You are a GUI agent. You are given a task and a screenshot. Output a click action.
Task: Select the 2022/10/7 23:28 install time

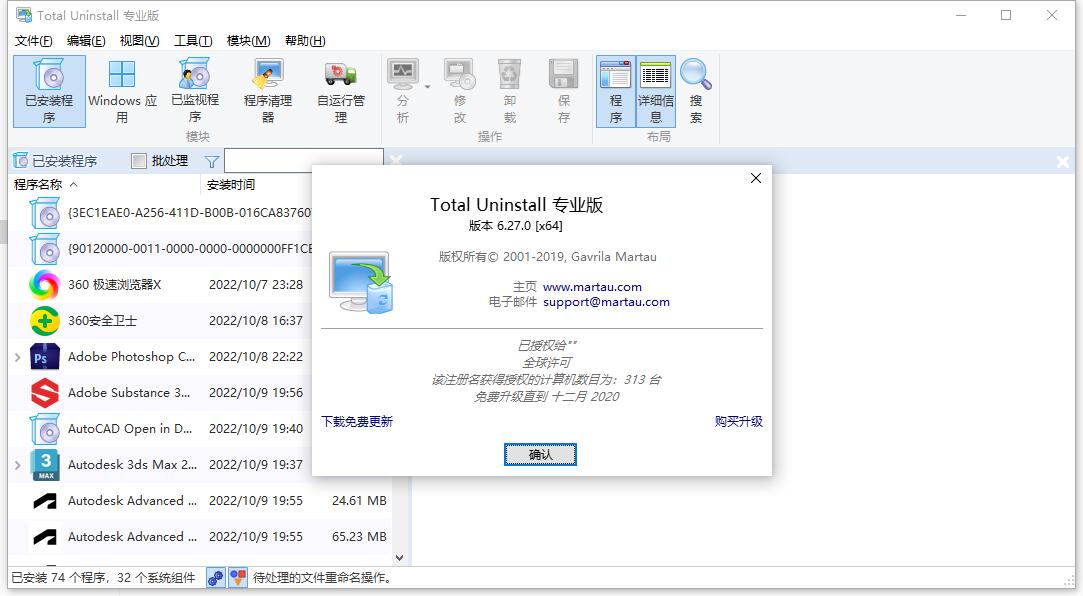(256, 285)
